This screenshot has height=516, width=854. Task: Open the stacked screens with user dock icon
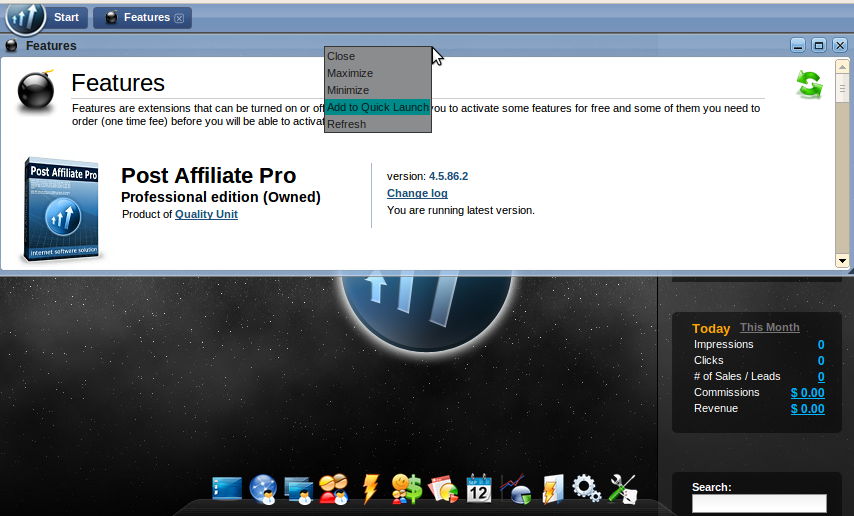(299, 490)
